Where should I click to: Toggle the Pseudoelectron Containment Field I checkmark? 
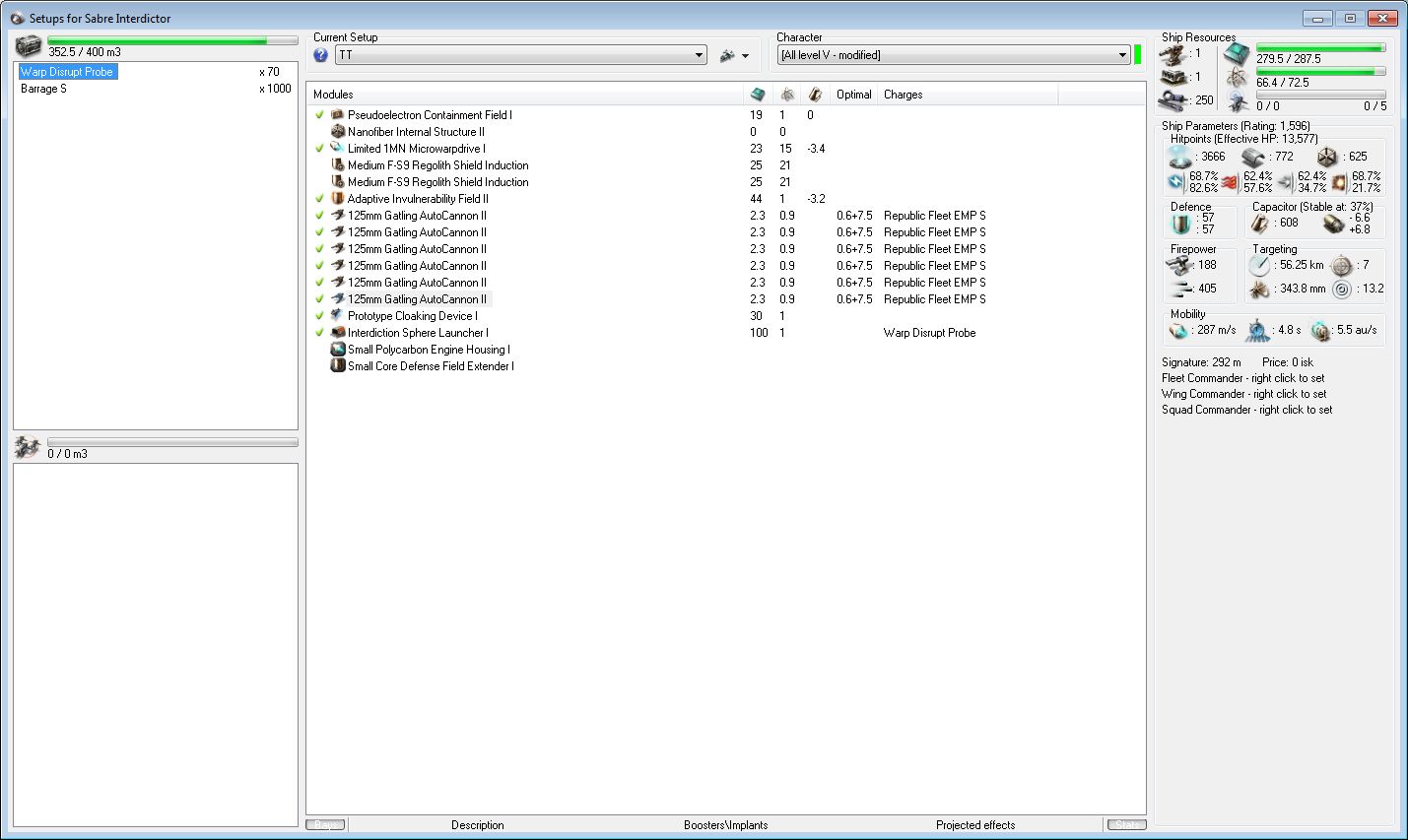tap(319, 115)
